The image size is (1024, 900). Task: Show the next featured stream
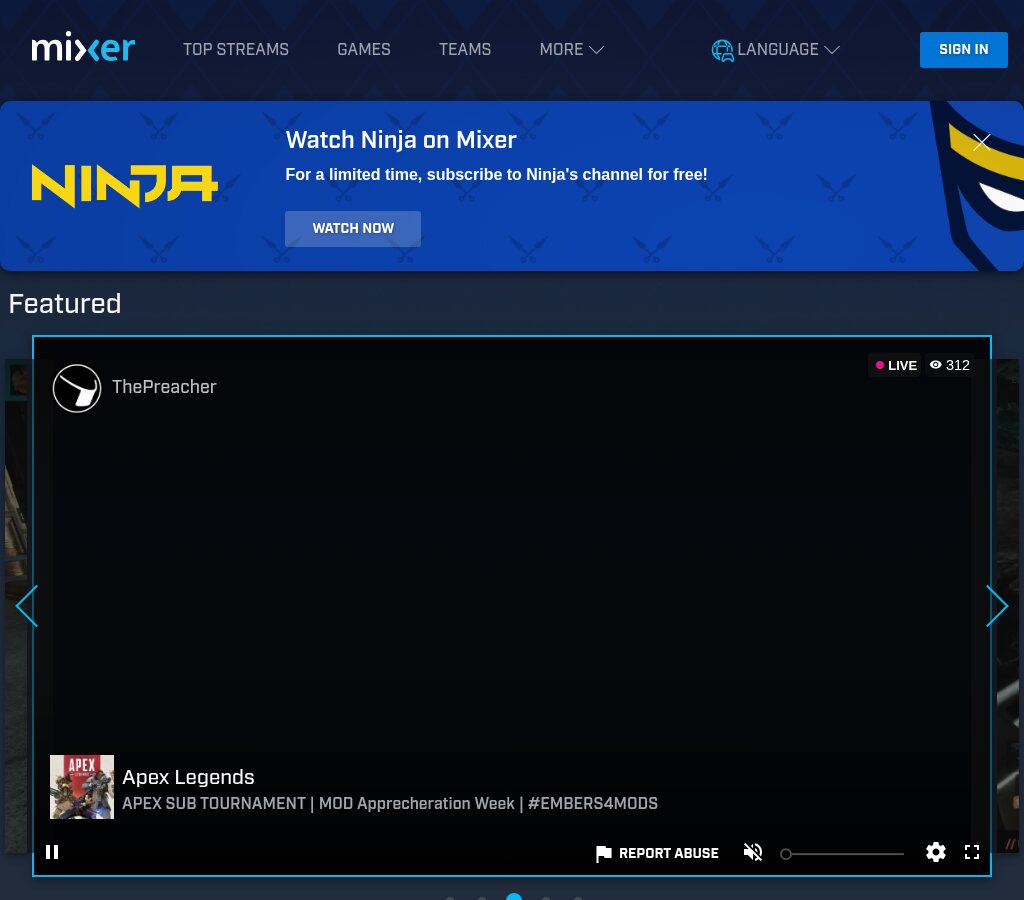997,606
